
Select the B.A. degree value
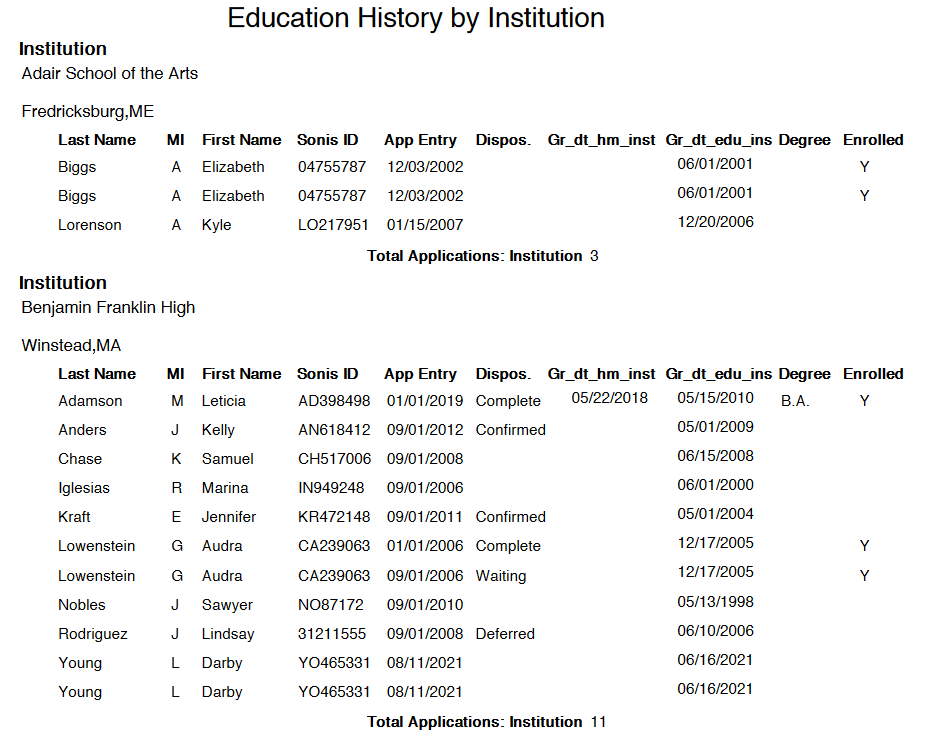(795, 401)
